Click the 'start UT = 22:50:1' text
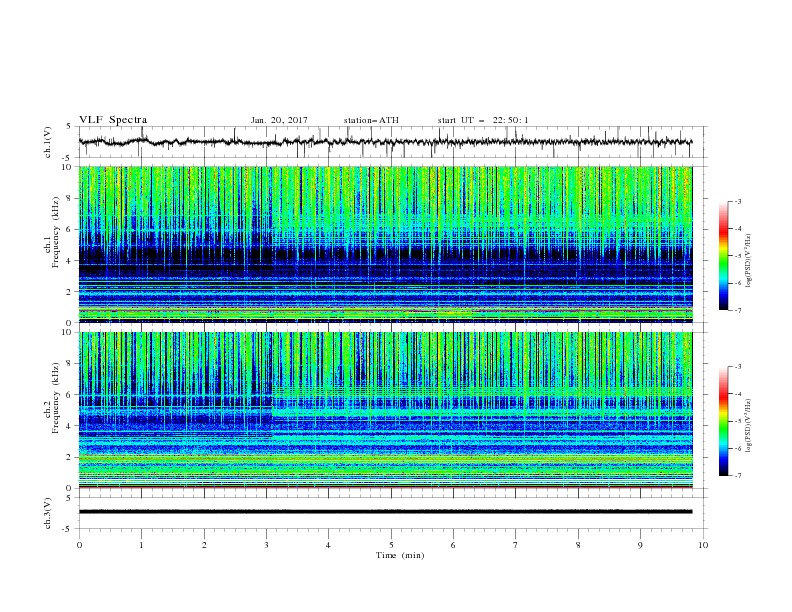Viewport: 792px width, 612px height. pos(483,120)
